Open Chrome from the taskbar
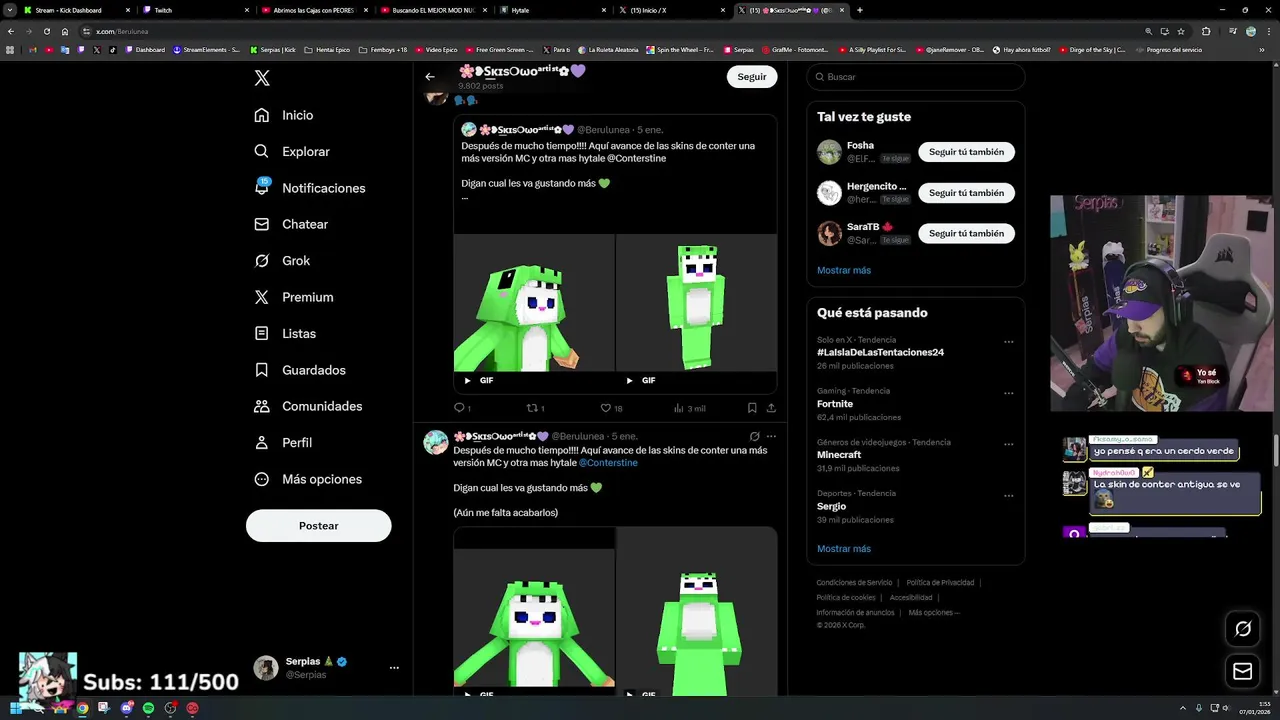The image size is (1280, 720). point(82,708)
